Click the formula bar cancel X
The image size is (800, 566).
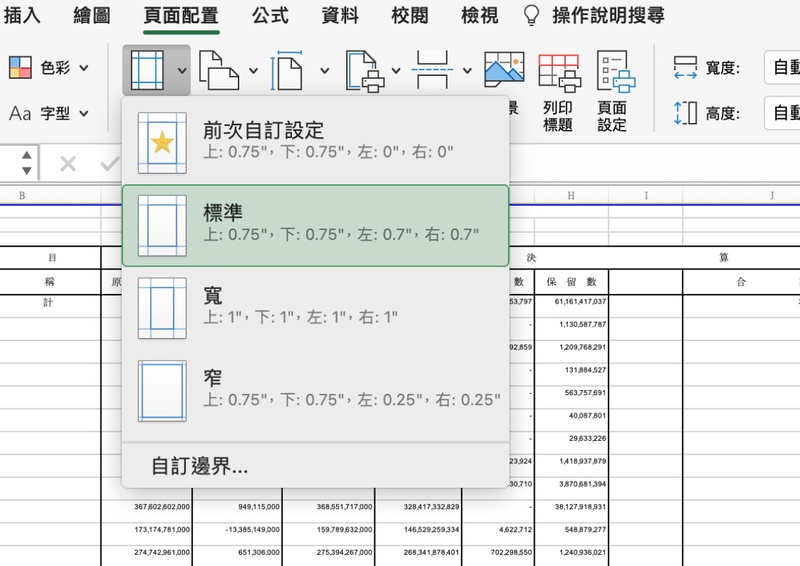[x=68, y=164]
